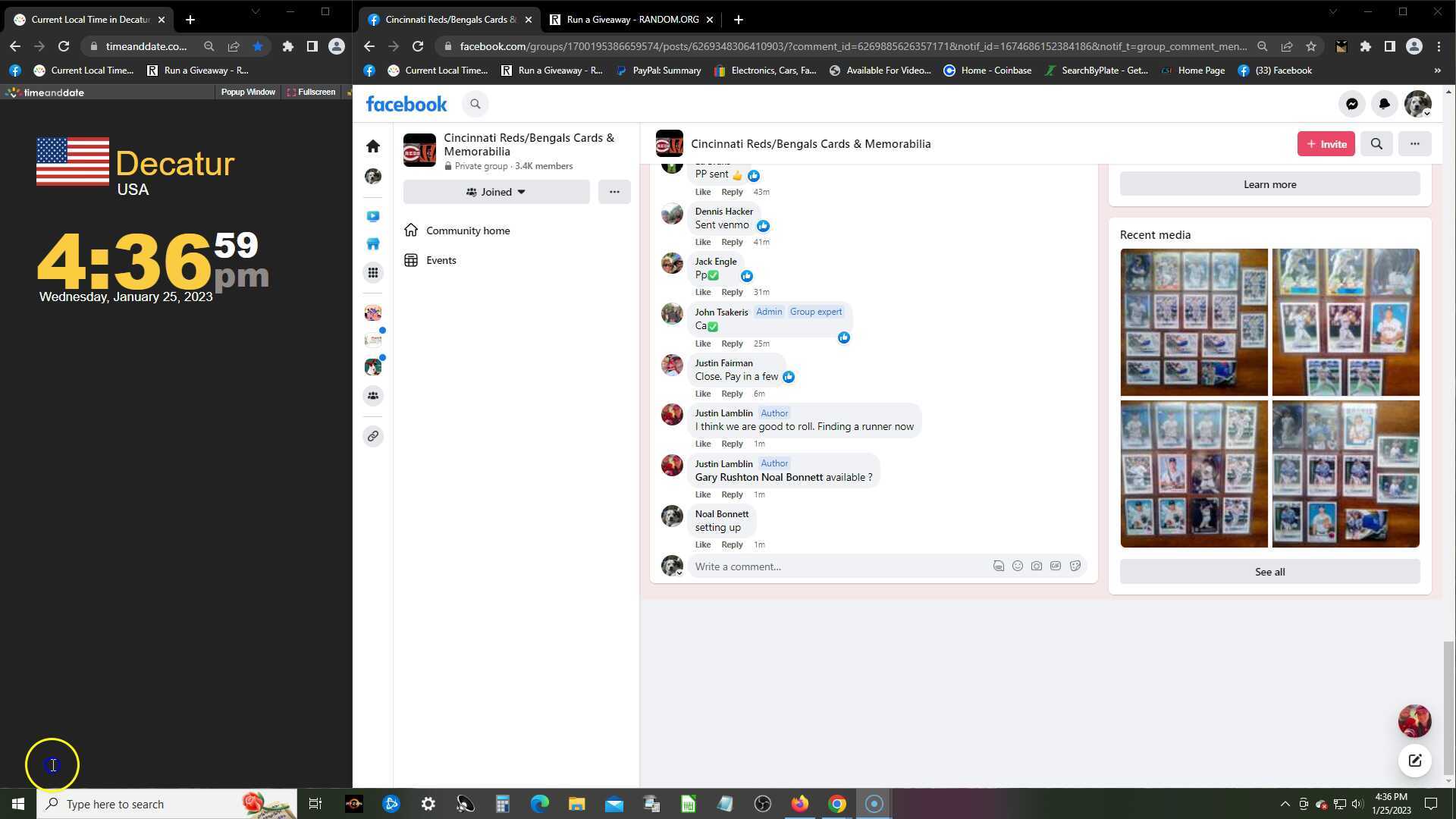The image size is (1456, 819).
Task: Toggle the bookmark star on timeanddate tab
Action: click(258, 46)
